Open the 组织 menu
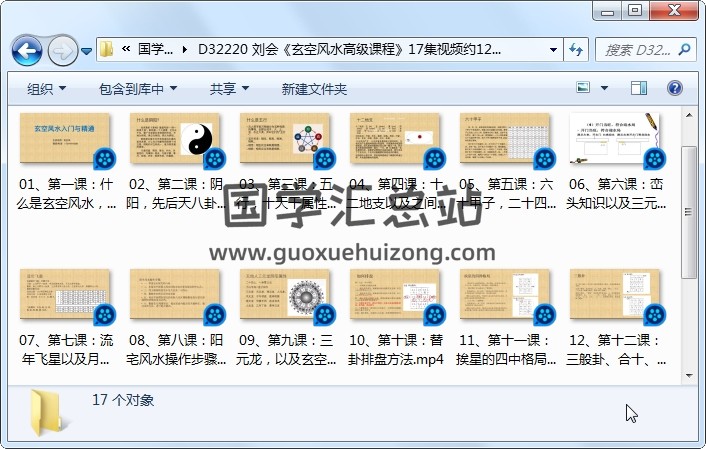 coord(47,89)
